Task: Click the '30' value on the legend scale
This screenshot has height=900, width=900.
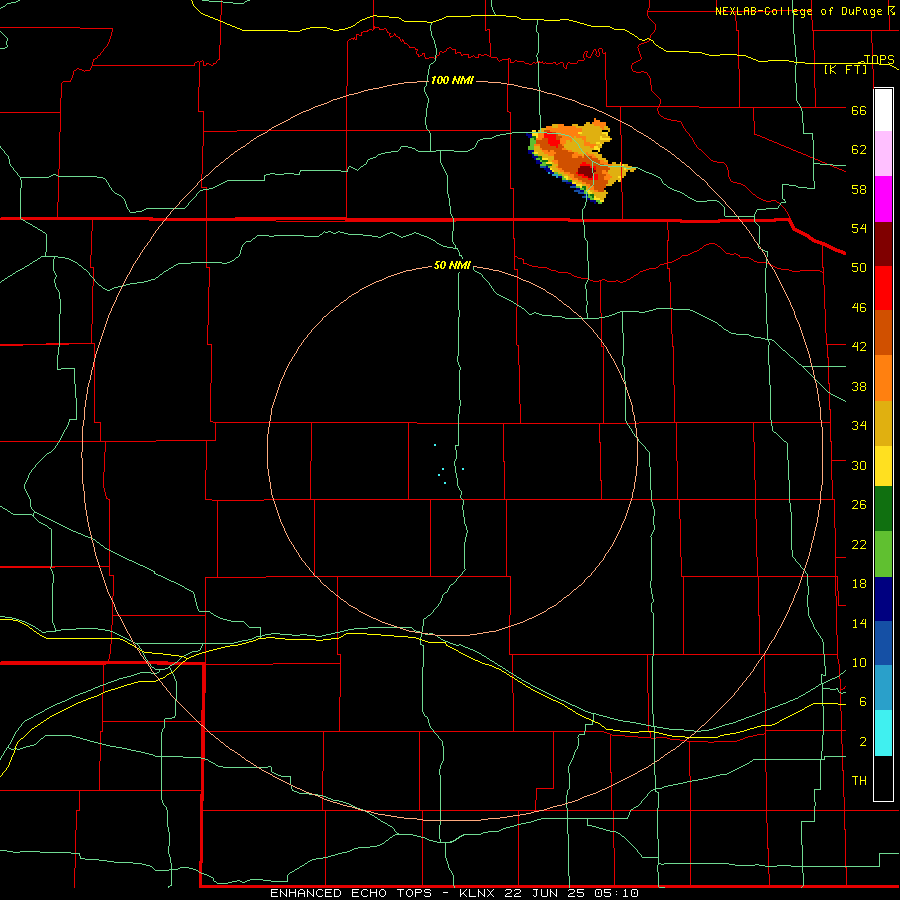Action: point(859,465)
